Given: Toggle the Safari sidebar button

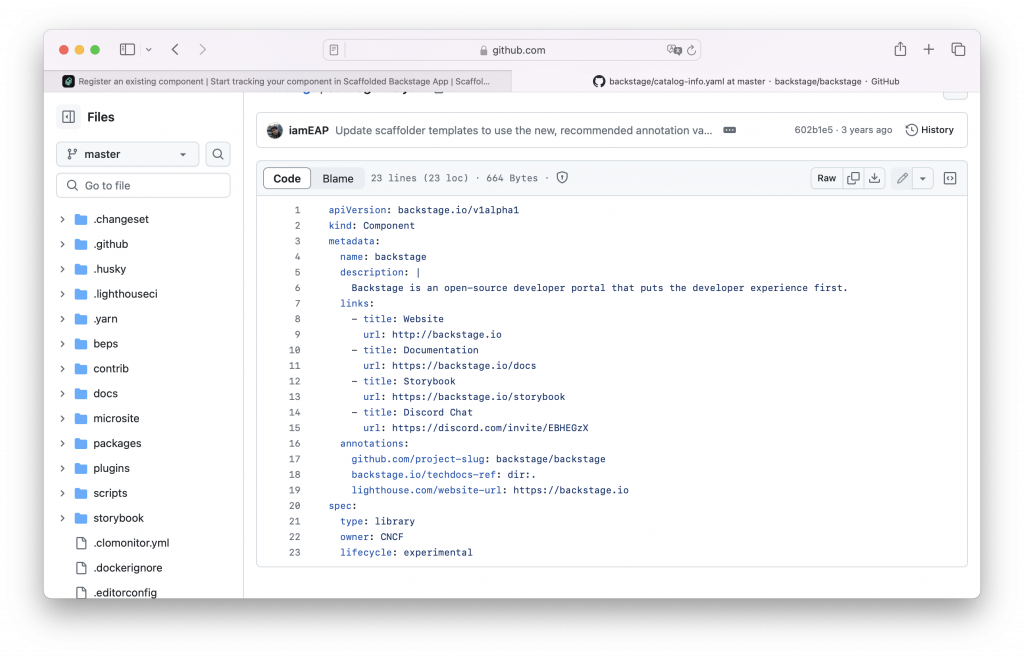Looking at the screenshot, I should [x=127, y=50].
